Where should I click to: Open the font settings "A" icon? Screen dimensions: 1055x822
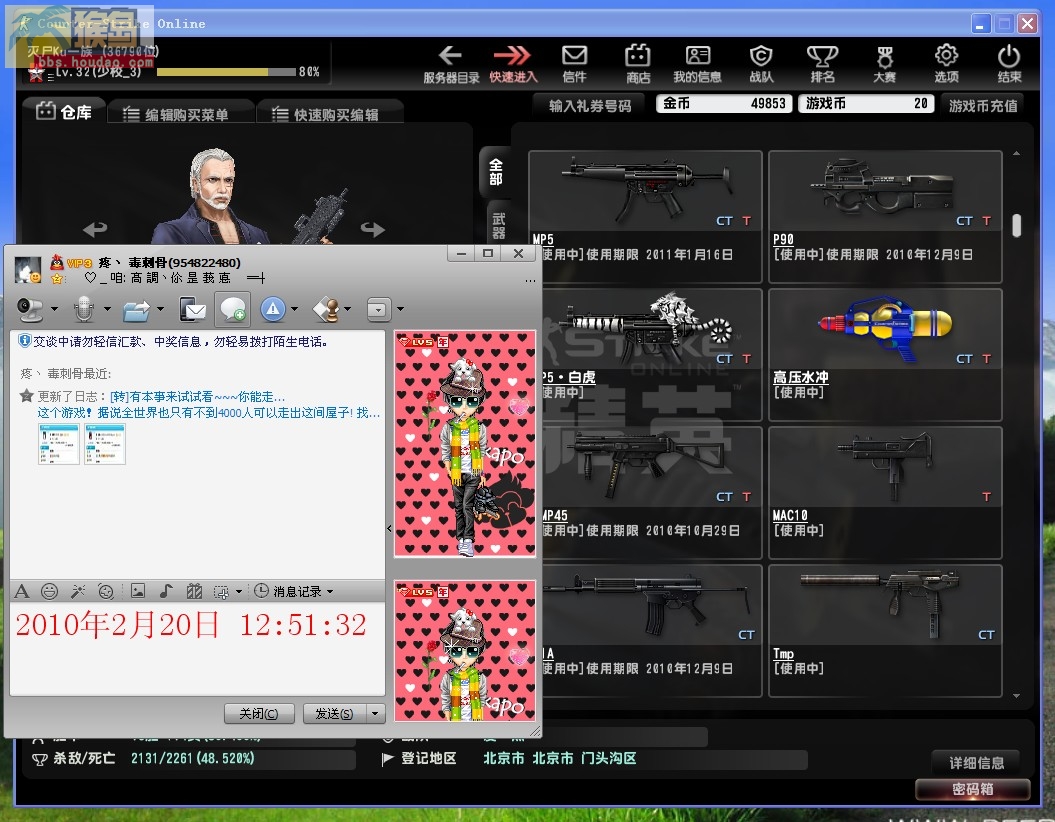[22, 591]
